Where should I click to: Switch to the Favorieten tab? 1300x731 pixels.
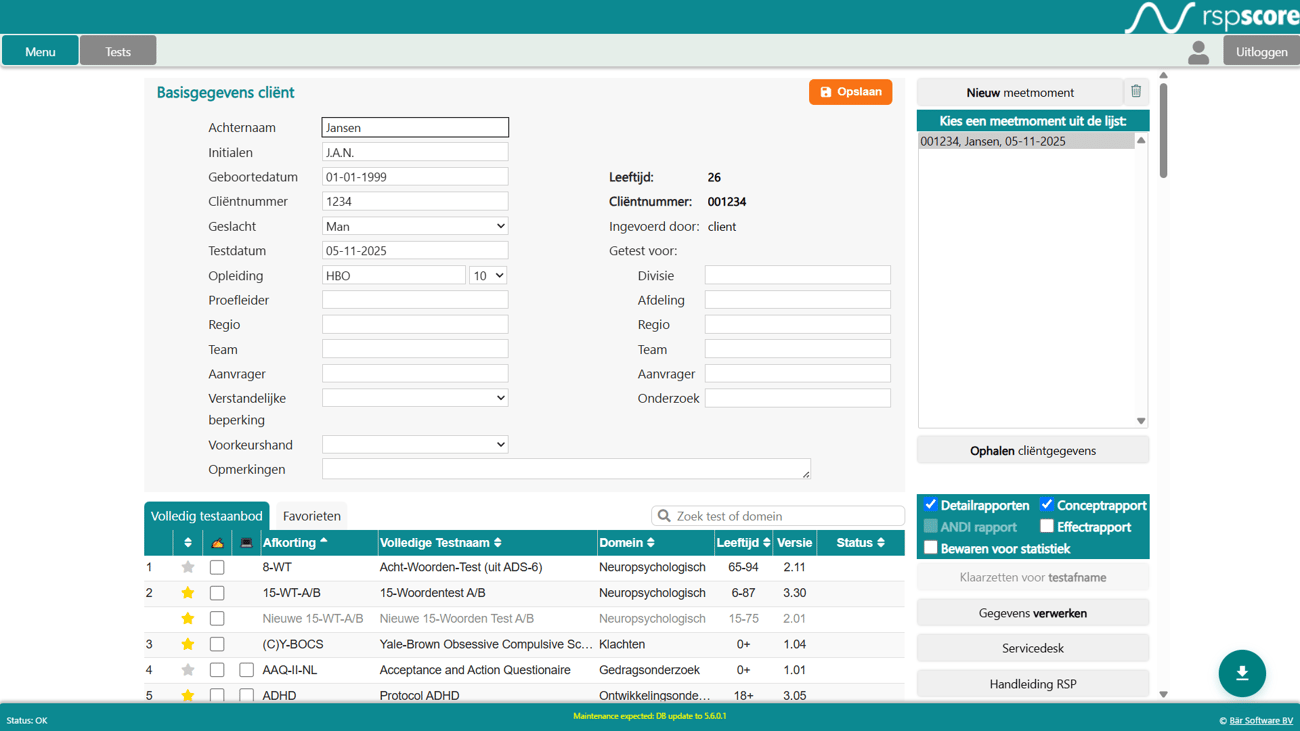click(x=311, y=516)
